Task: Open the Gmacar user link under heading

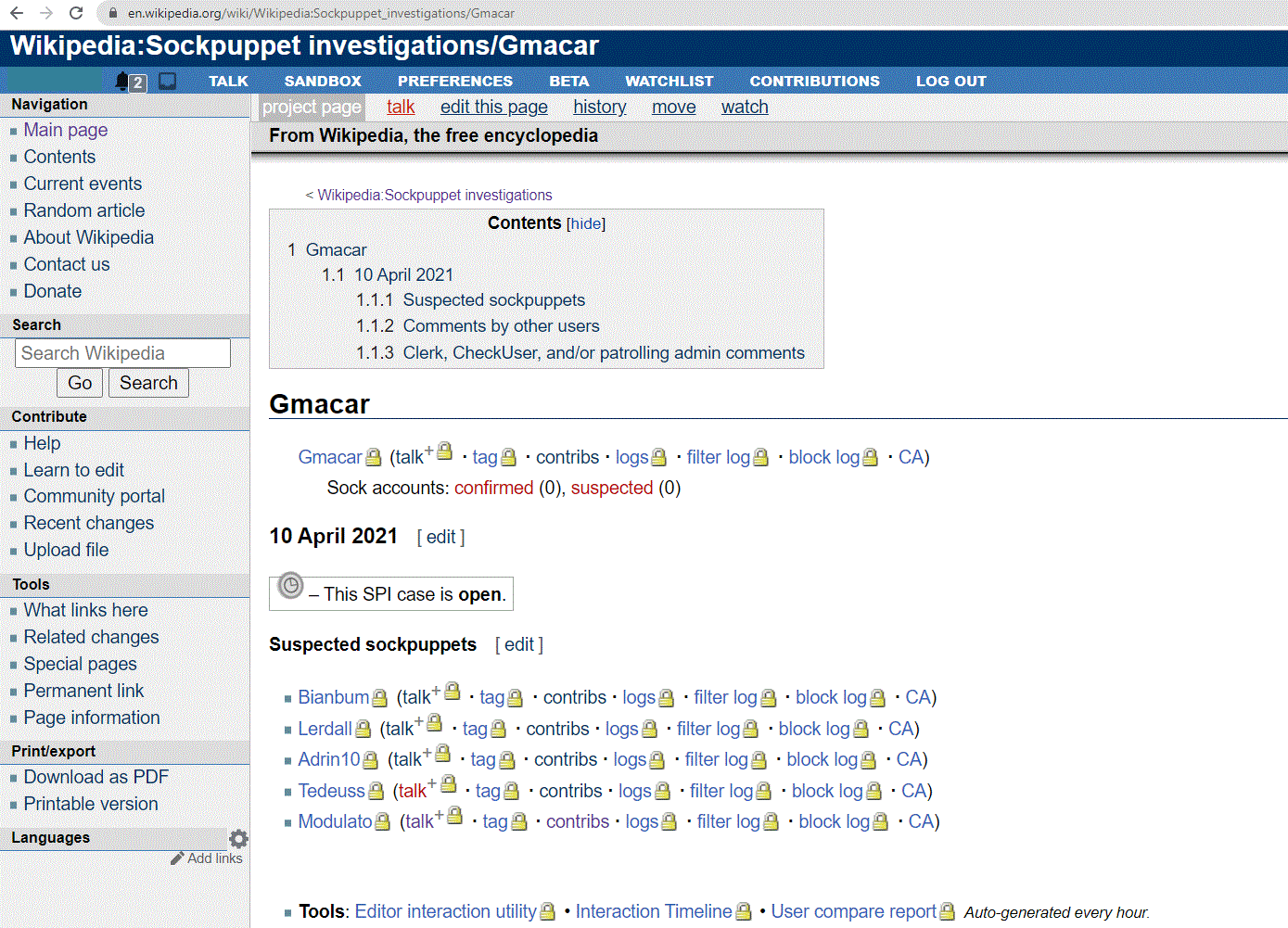Action: tap(330, 457)
